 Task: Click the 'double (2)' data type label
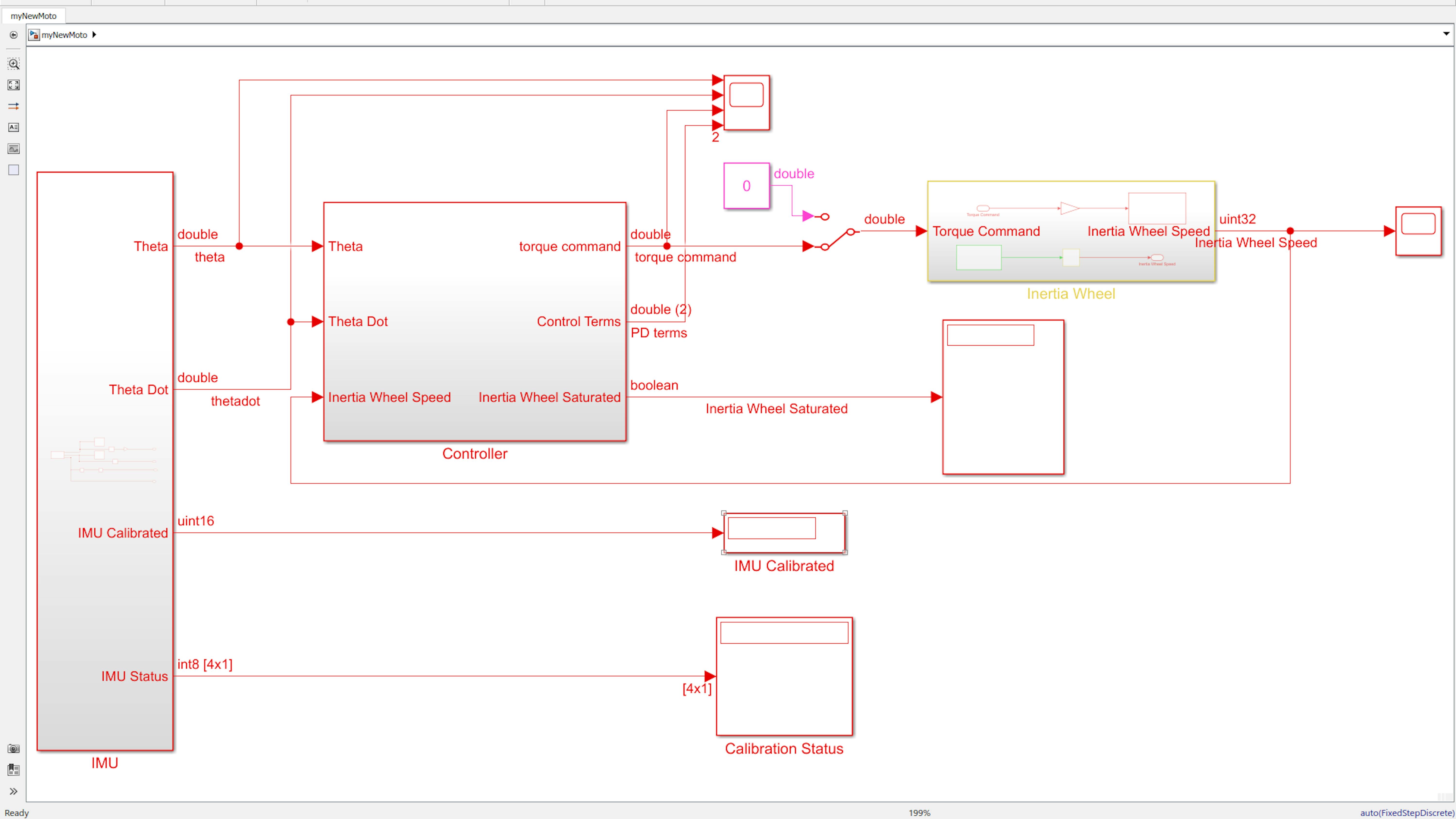pos(661,310)
